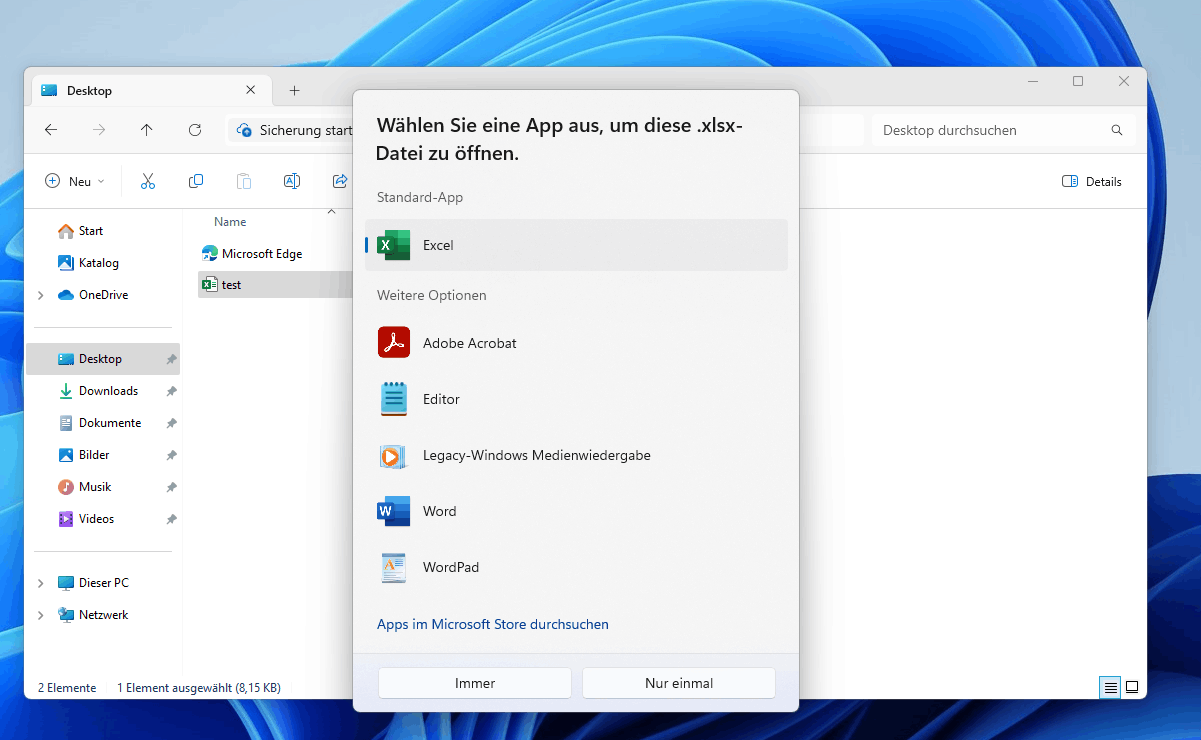Viewport: 1201px width, 740px height.
Task: Go up one folder level
Action: click(147, 130)
